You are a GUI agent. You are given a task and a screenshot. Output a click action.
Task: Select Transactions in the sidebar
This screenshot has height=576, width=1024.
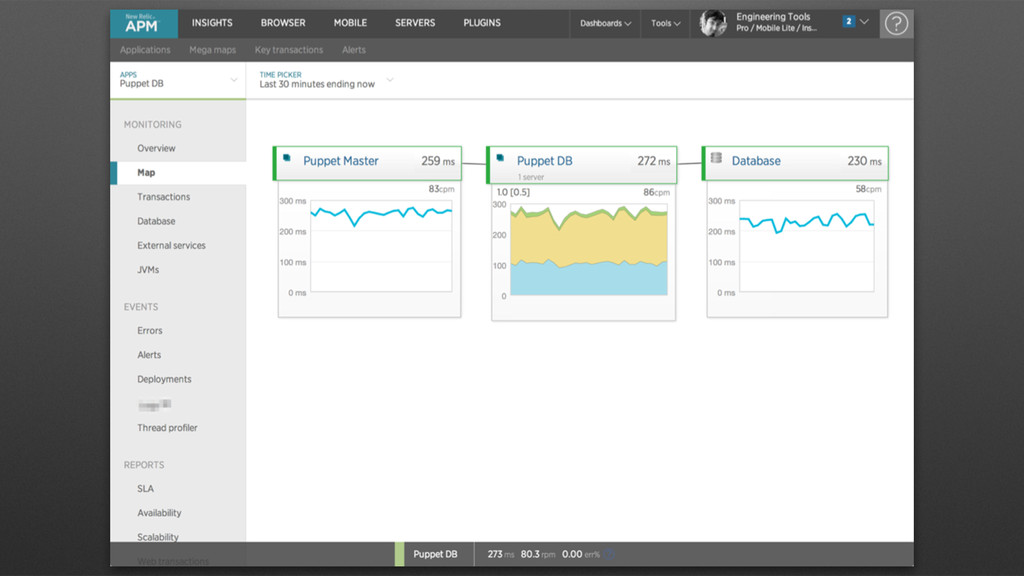point(163,197)
